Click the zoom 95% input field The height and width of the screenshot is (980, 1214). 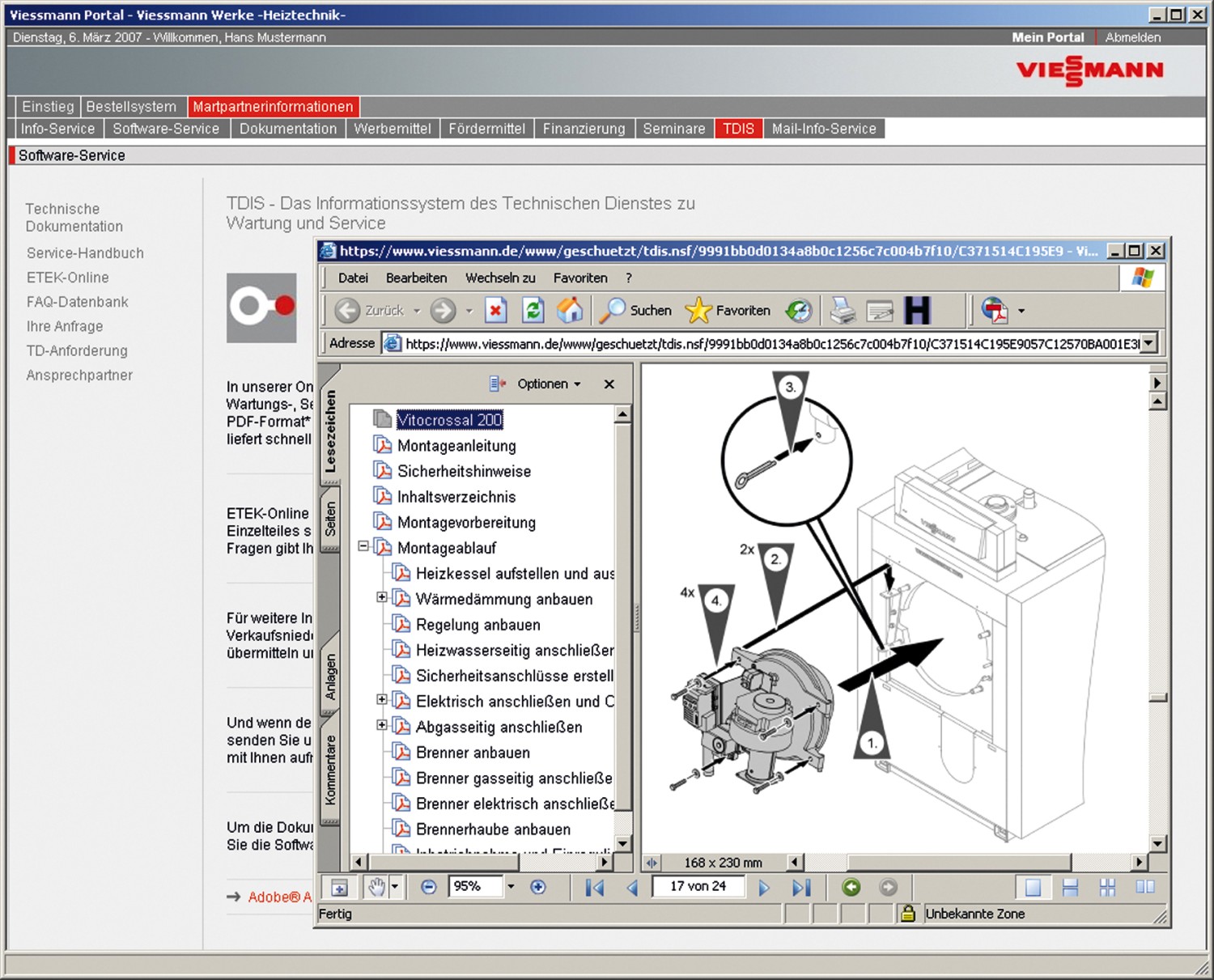476,887
